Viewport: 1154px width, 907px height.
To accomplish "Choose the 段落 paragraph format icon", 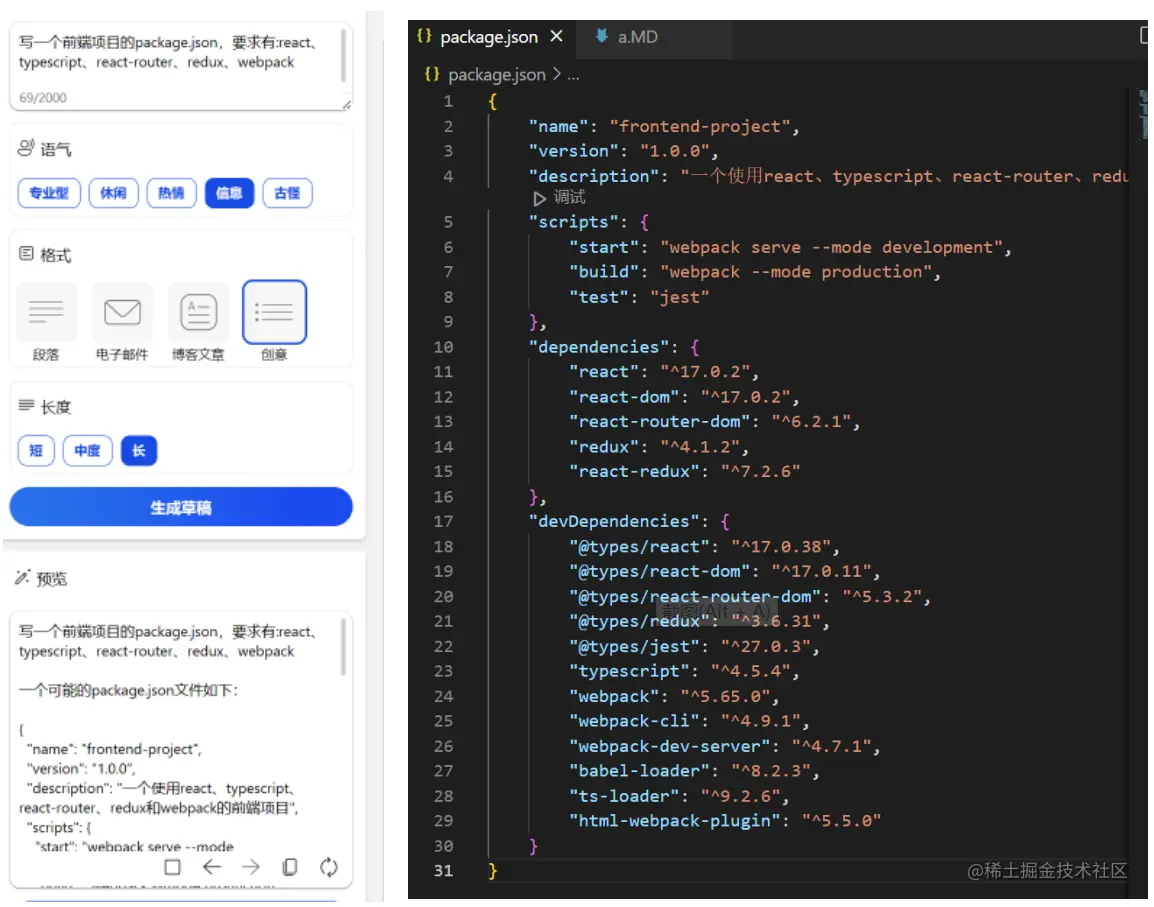I will (46, 312).
